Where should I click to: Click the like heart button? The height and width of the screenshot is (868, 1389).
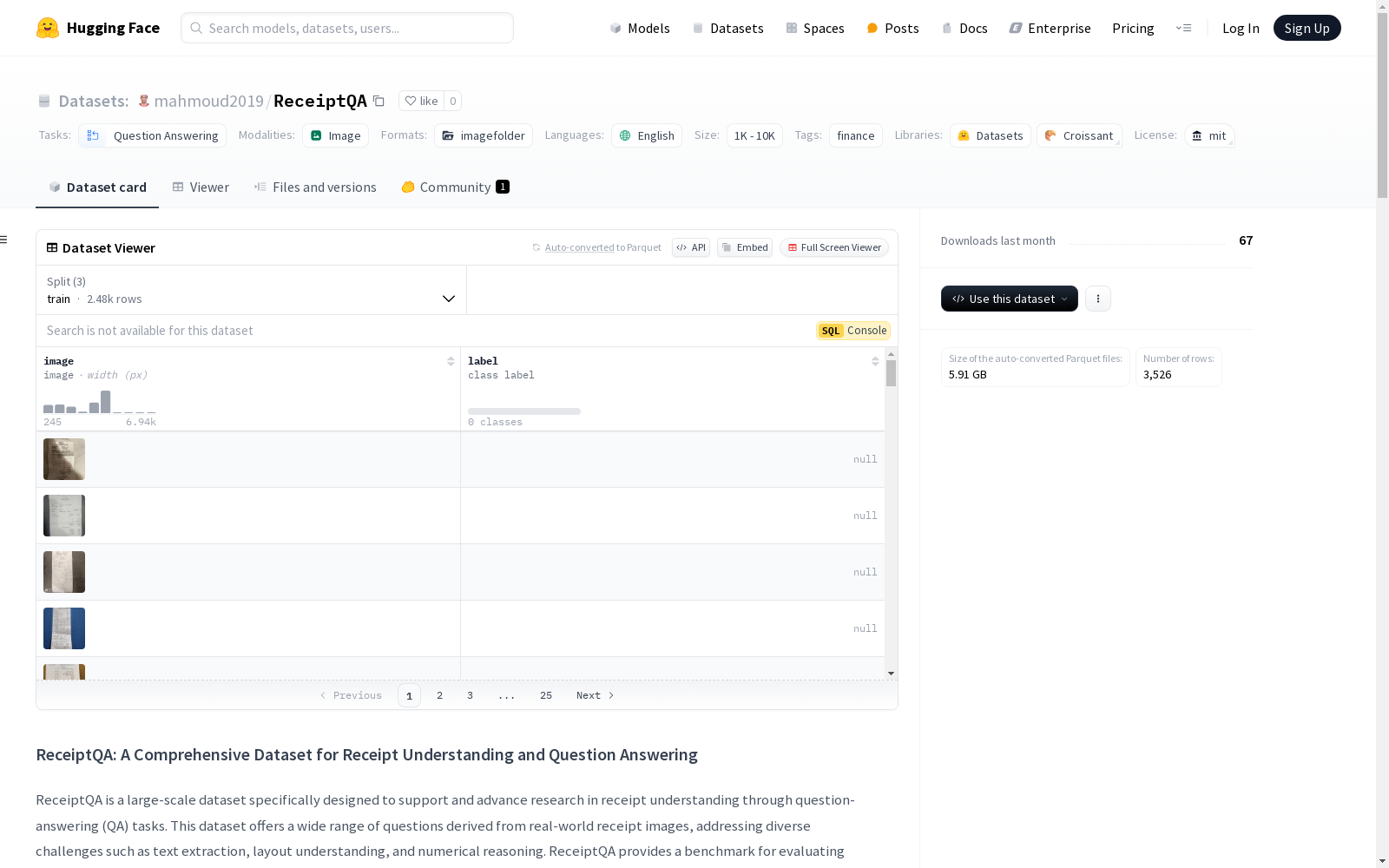point(421,101)
